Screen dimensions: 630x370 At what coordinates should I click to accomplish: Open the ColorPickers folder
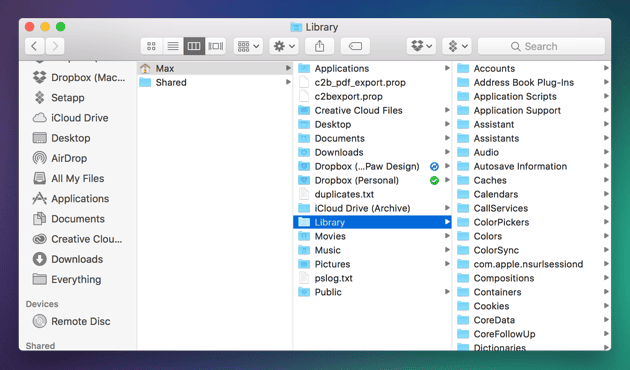(532, 222)
